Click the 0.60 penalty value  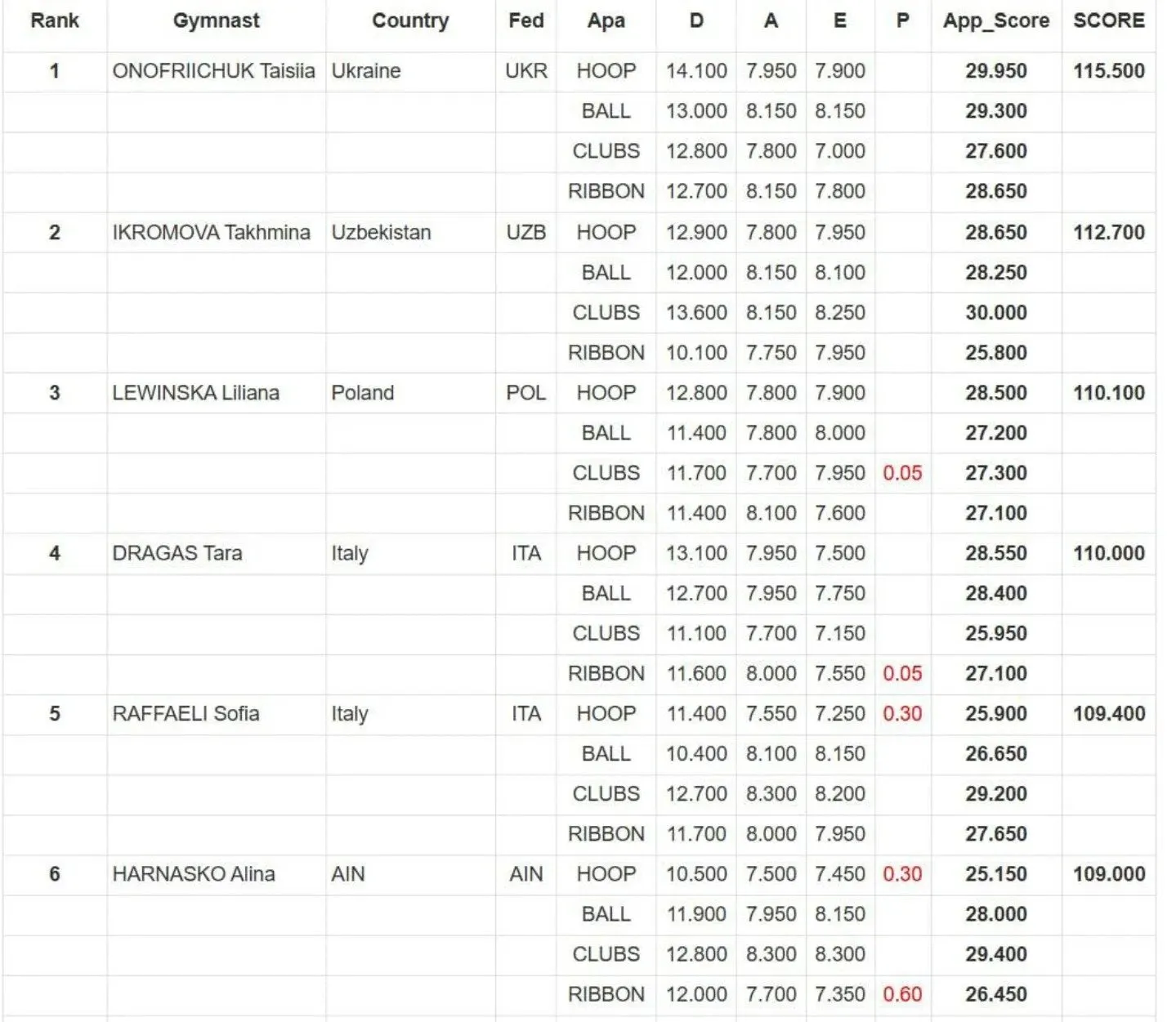902,994
